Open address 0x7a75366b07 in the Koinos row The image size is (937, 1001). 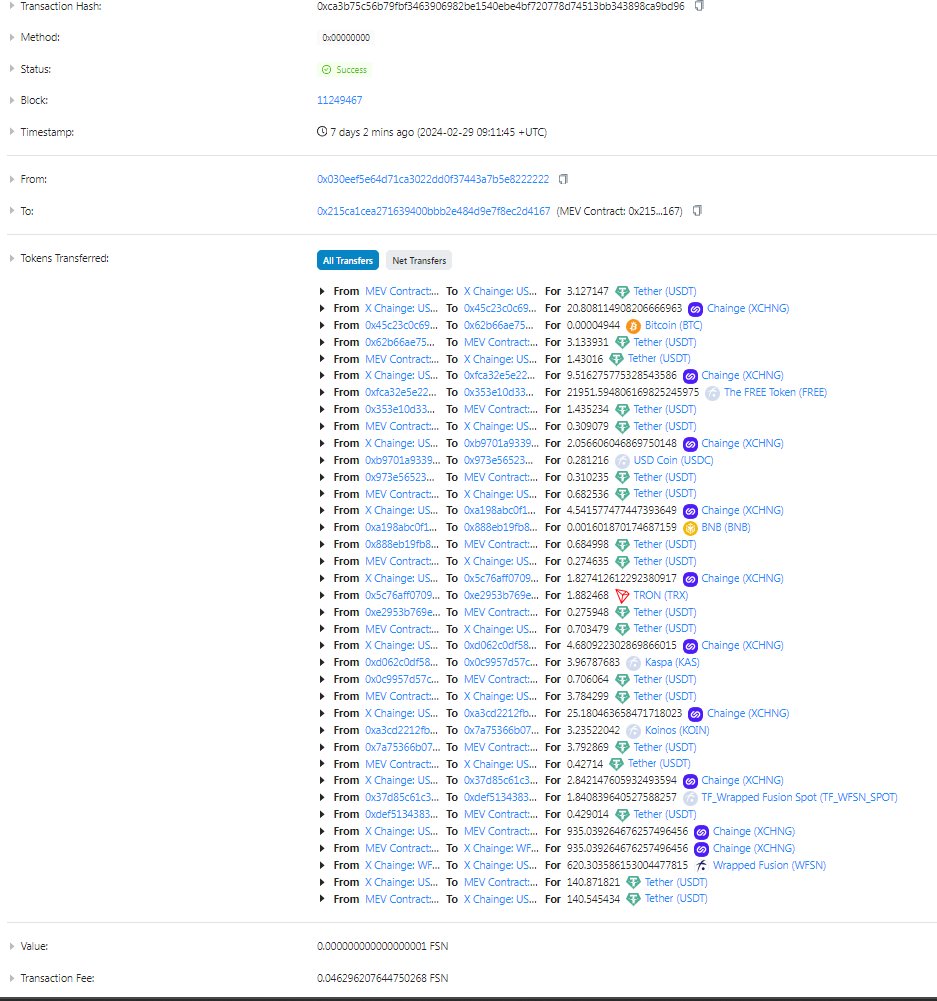pyautogui.click(x=501, y=730)
